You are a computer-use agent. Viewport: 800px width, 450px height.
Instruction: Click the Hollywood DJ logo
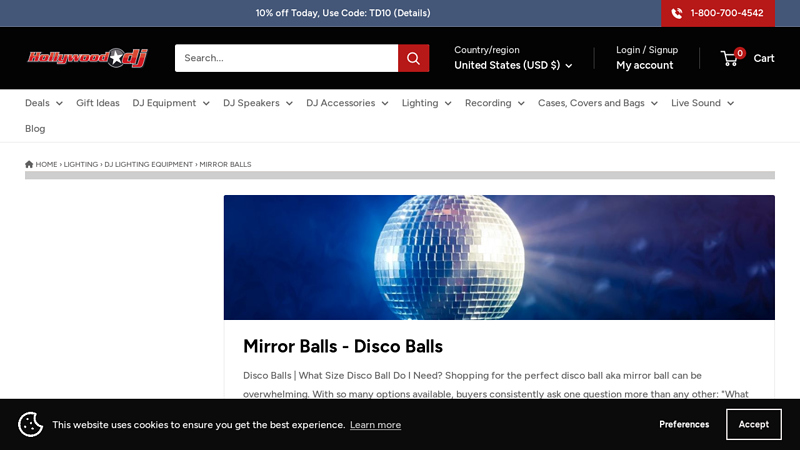pyautogui.click(x=87, y=58)
